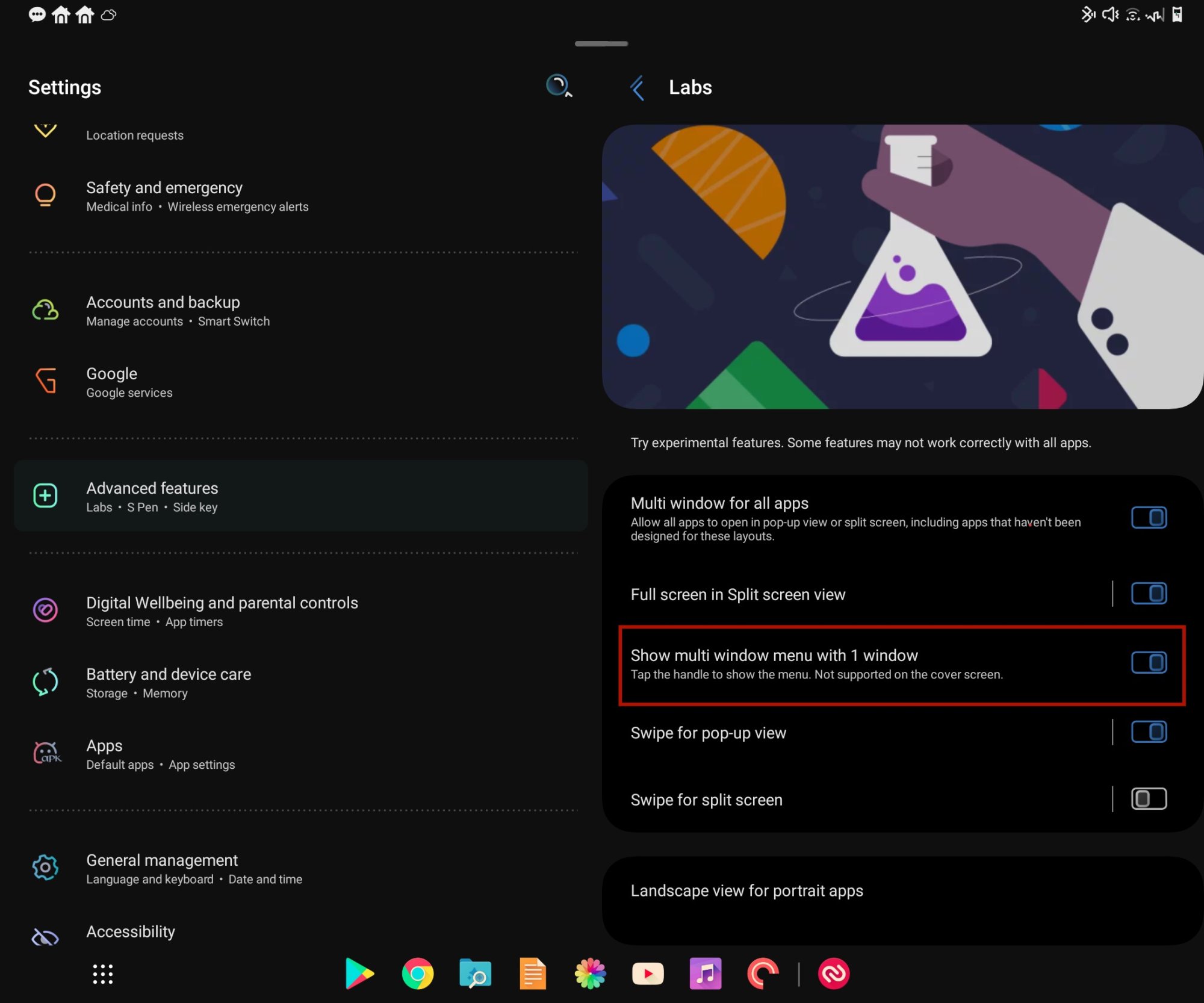
Task: Tap the first home notification icon
Action: click(61, 14)
